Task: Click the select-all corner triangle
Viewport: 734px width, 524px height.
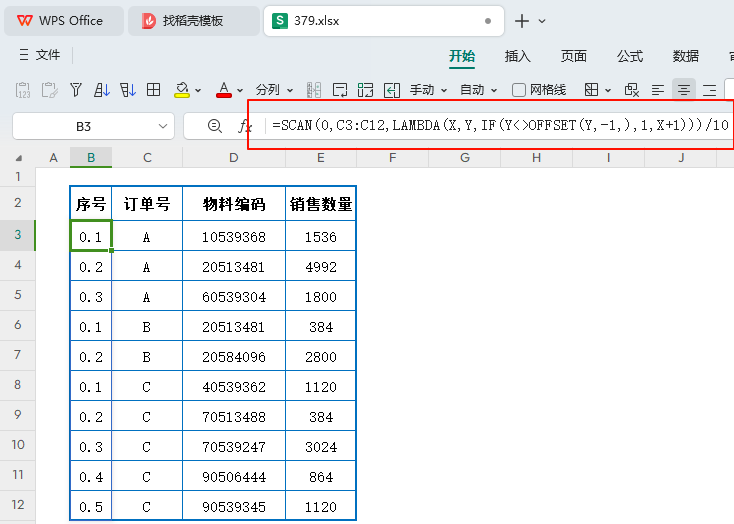Action: coord(18,158)
